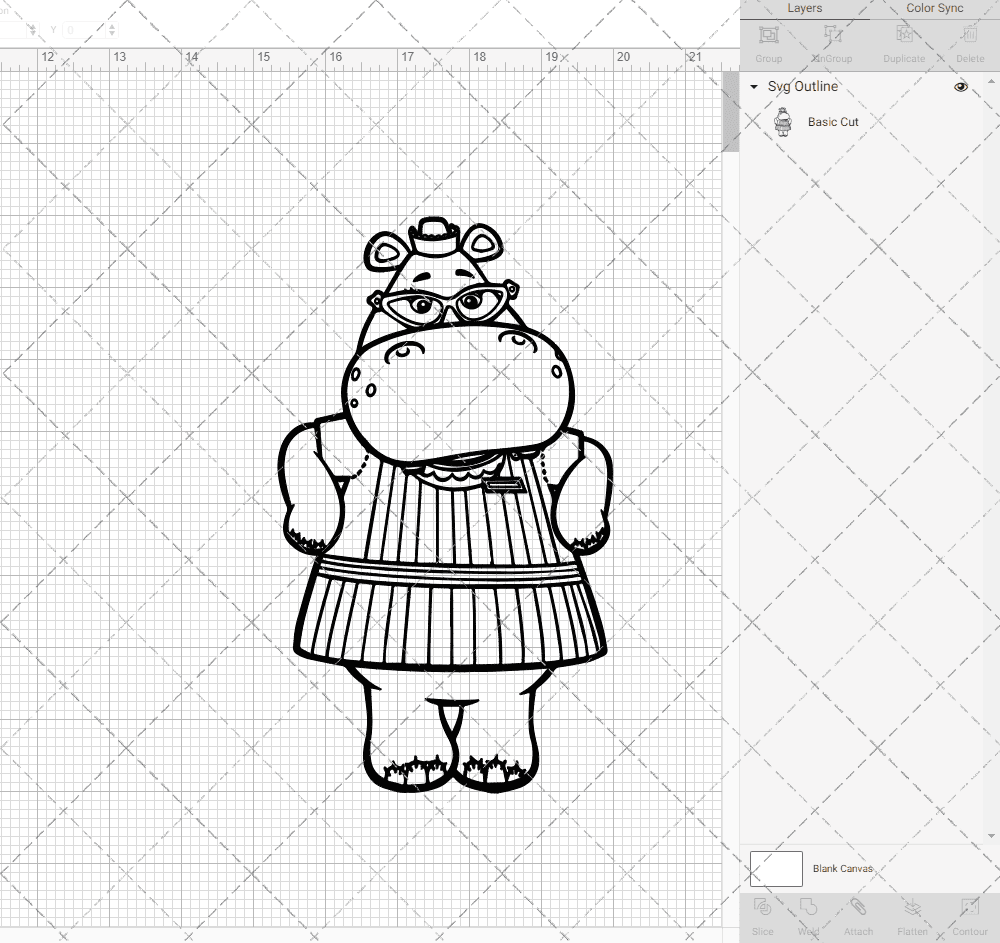
Task: Collapse the Svg Outline group
Action: [x=754, y=87]
